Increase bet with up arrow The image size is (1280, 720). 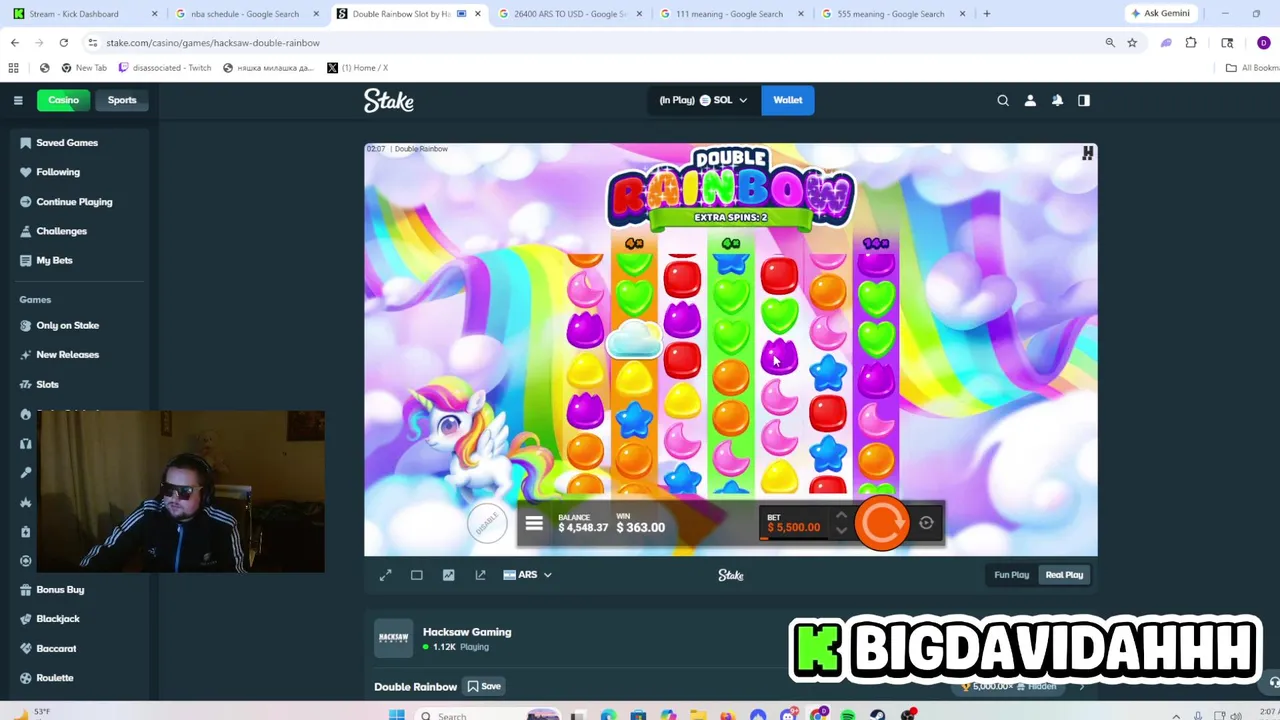[841, 515]
